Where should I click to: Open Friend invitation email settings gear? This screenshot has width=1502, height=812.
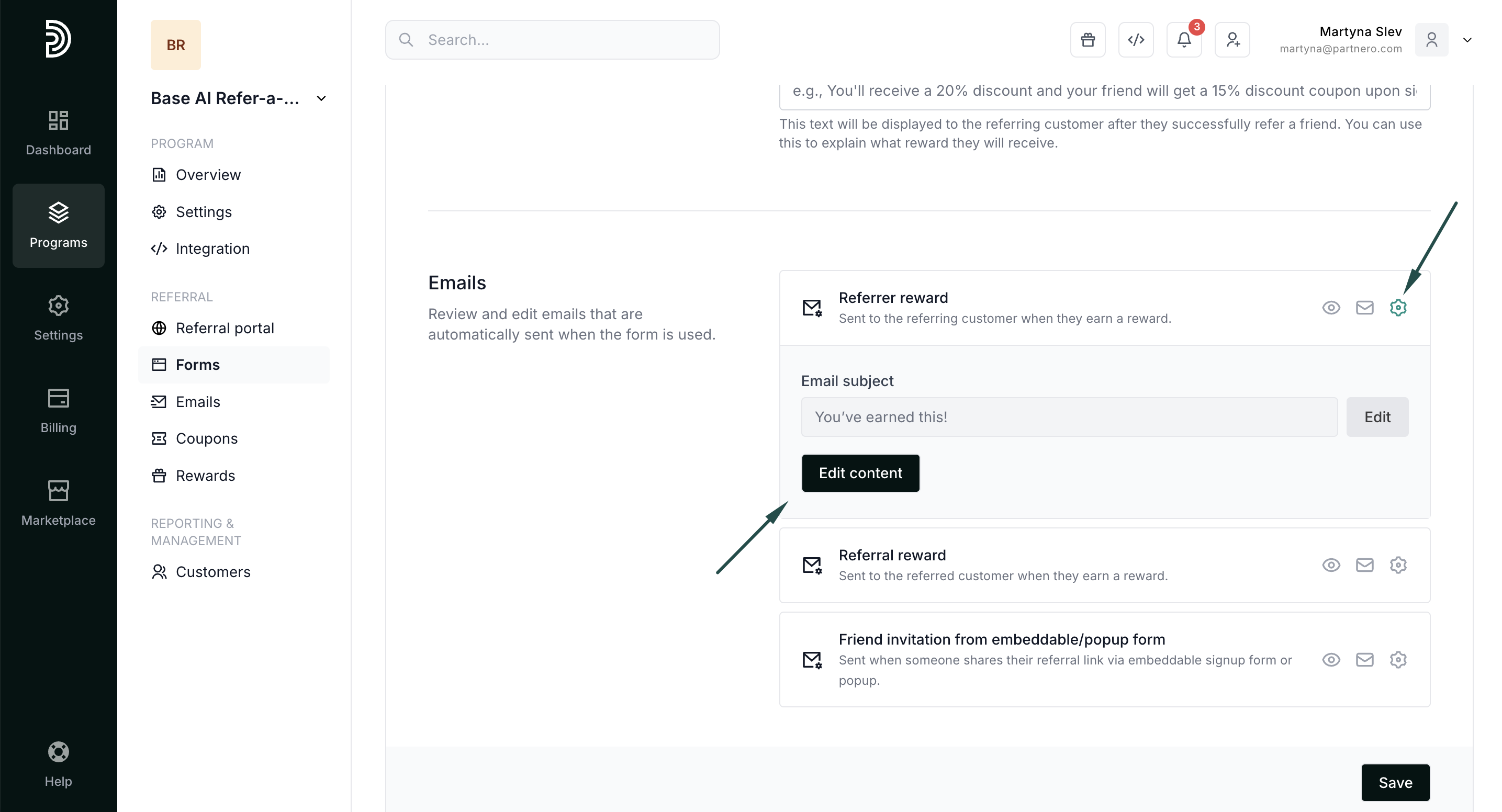1398,659
